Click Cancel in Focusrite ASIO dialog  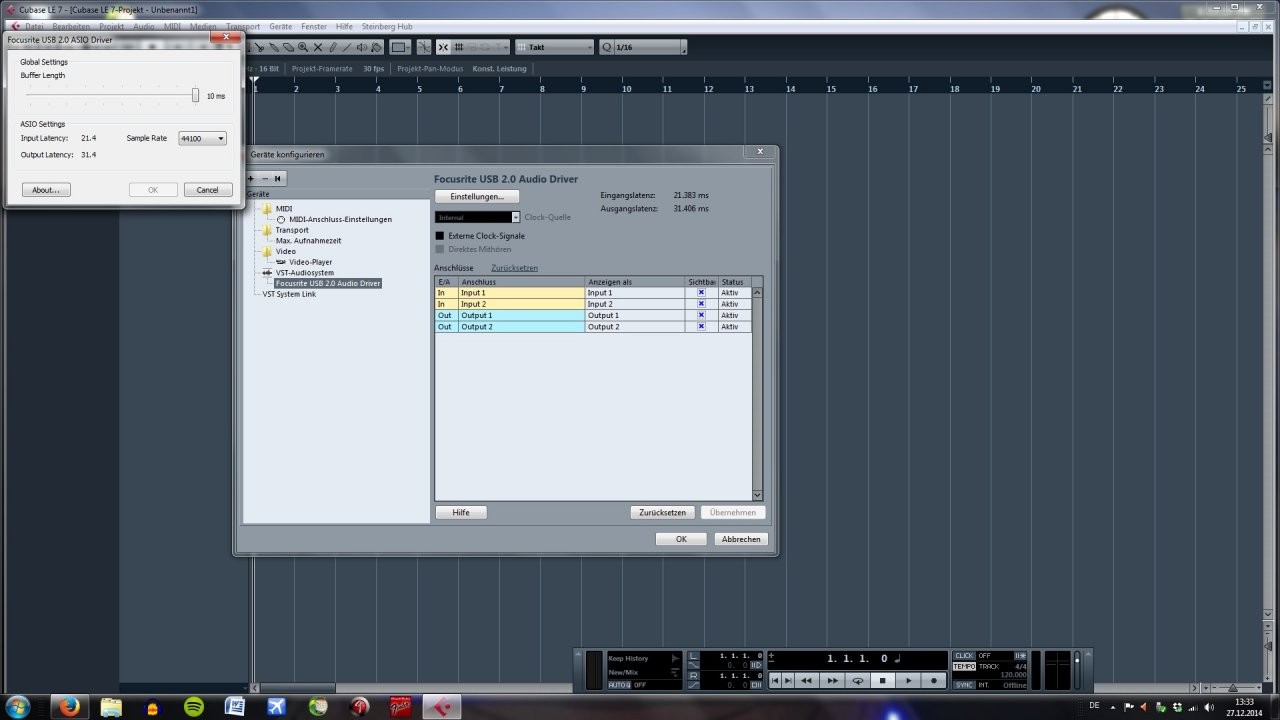(207, 190)
